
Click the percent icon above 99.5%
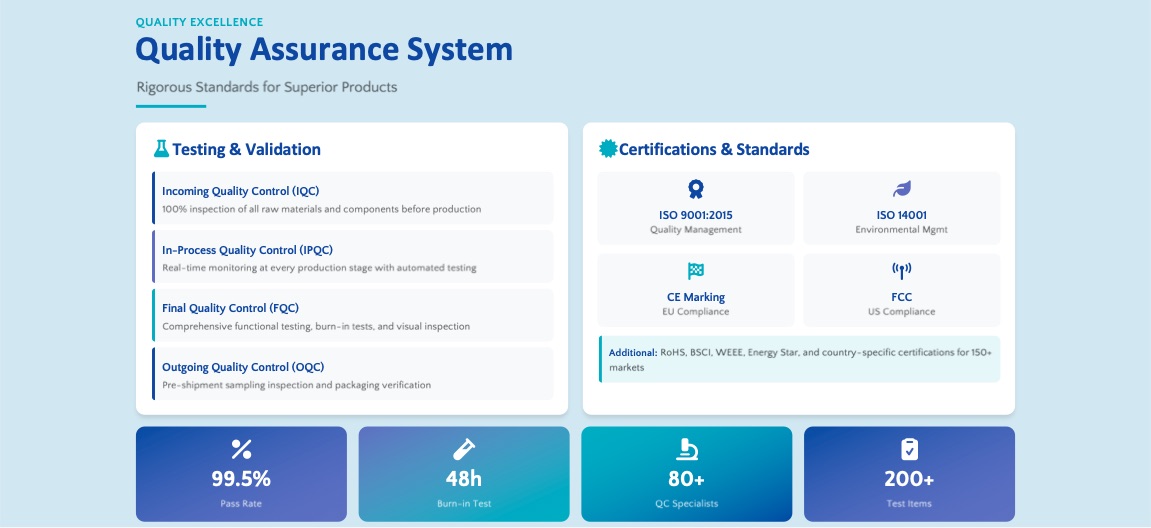[241, 449]
